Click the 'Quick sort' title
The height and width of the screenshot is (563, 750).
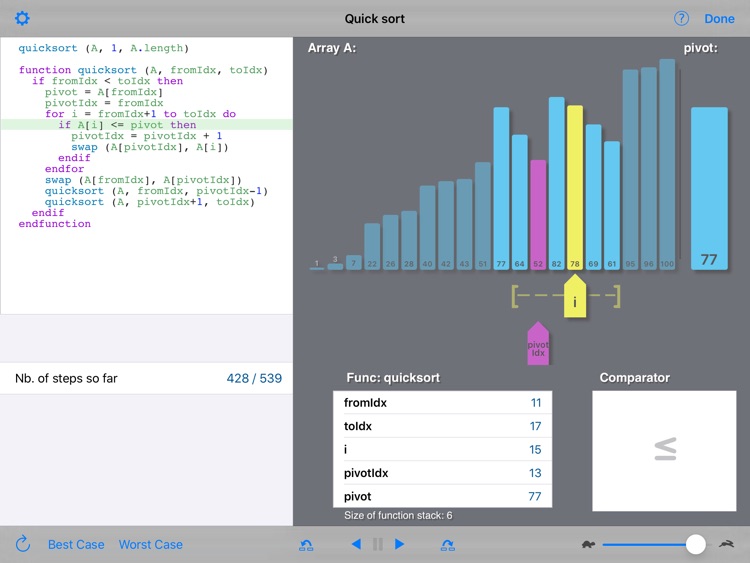tap(375, 19)
